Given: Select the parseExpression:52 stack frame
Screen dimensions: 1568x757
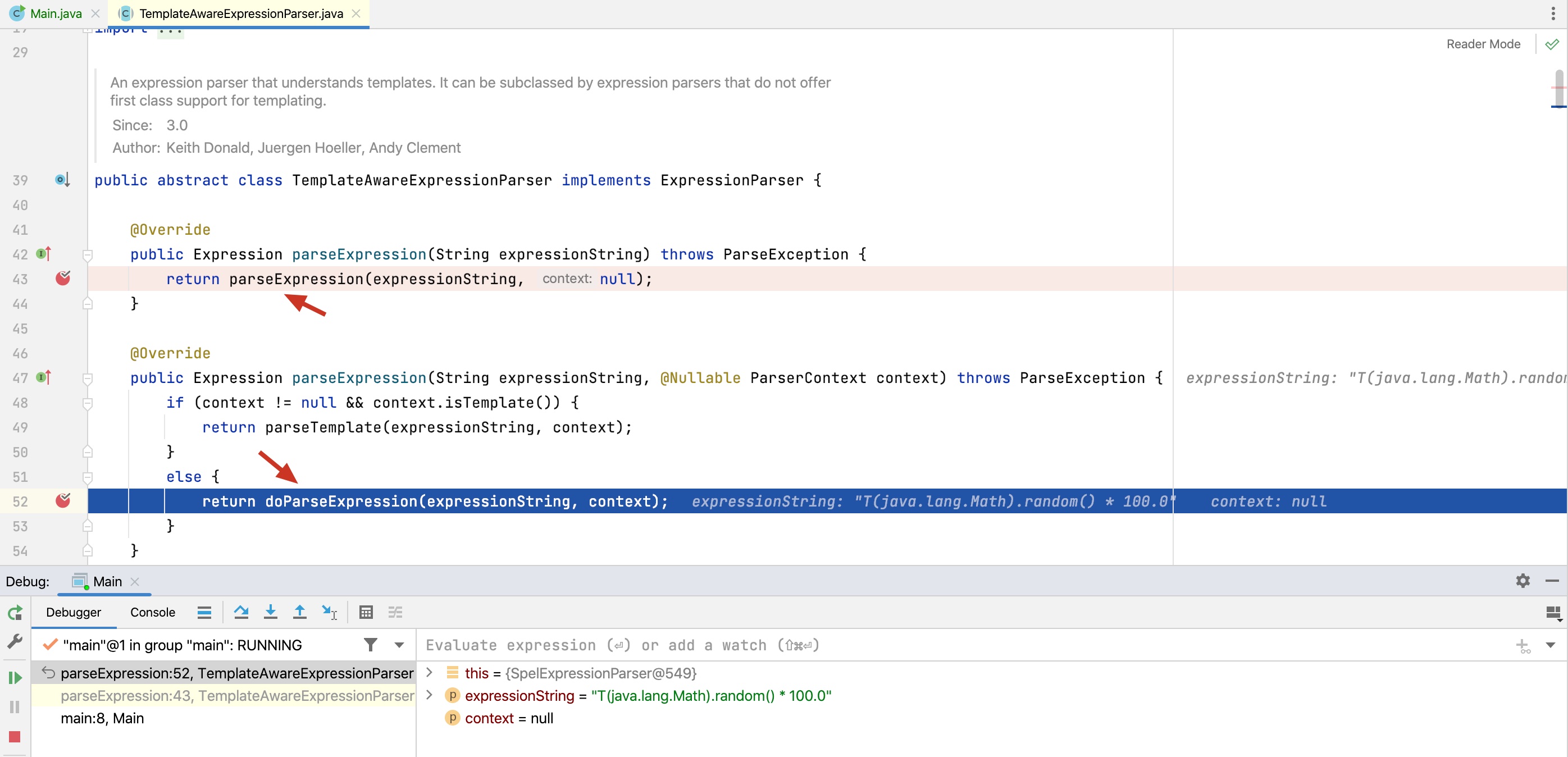Looking at the screenshot, I should point(224,673).
